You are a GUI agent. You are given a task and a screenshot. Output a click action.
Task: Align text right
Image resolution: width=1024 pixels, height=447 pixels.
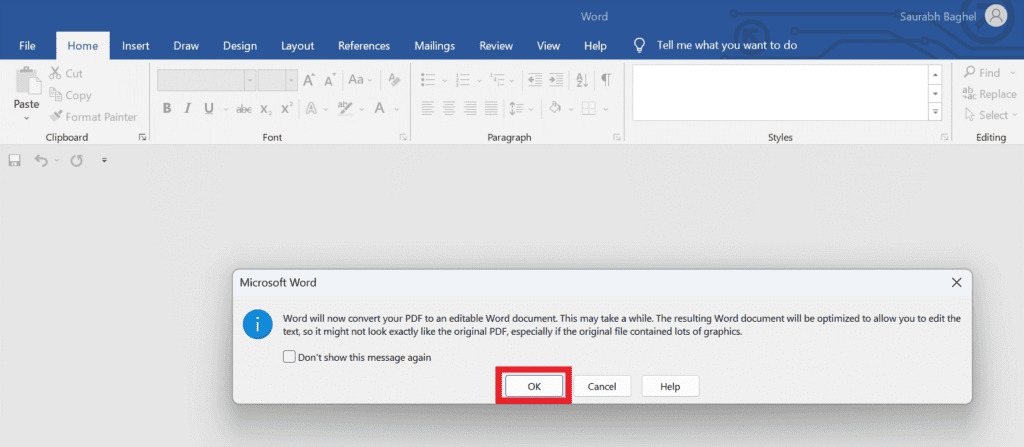[x=470, y=108]
